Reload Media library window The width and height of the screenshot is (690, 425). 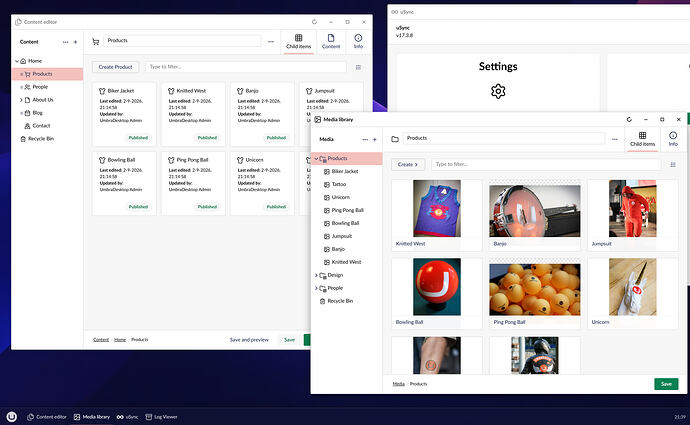629,119
